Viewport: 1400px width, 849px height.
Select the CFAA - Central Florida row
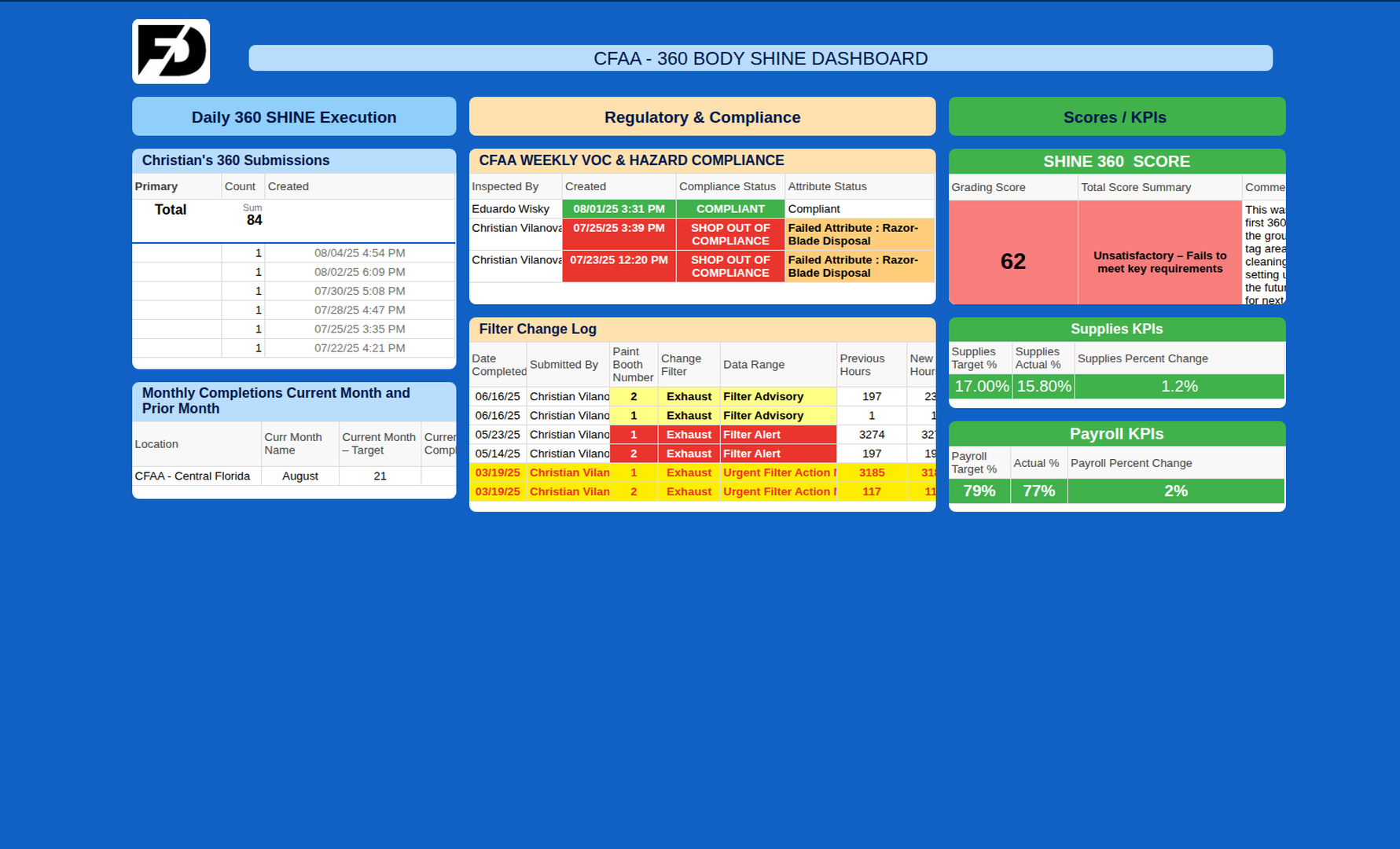tap(294, 476)
